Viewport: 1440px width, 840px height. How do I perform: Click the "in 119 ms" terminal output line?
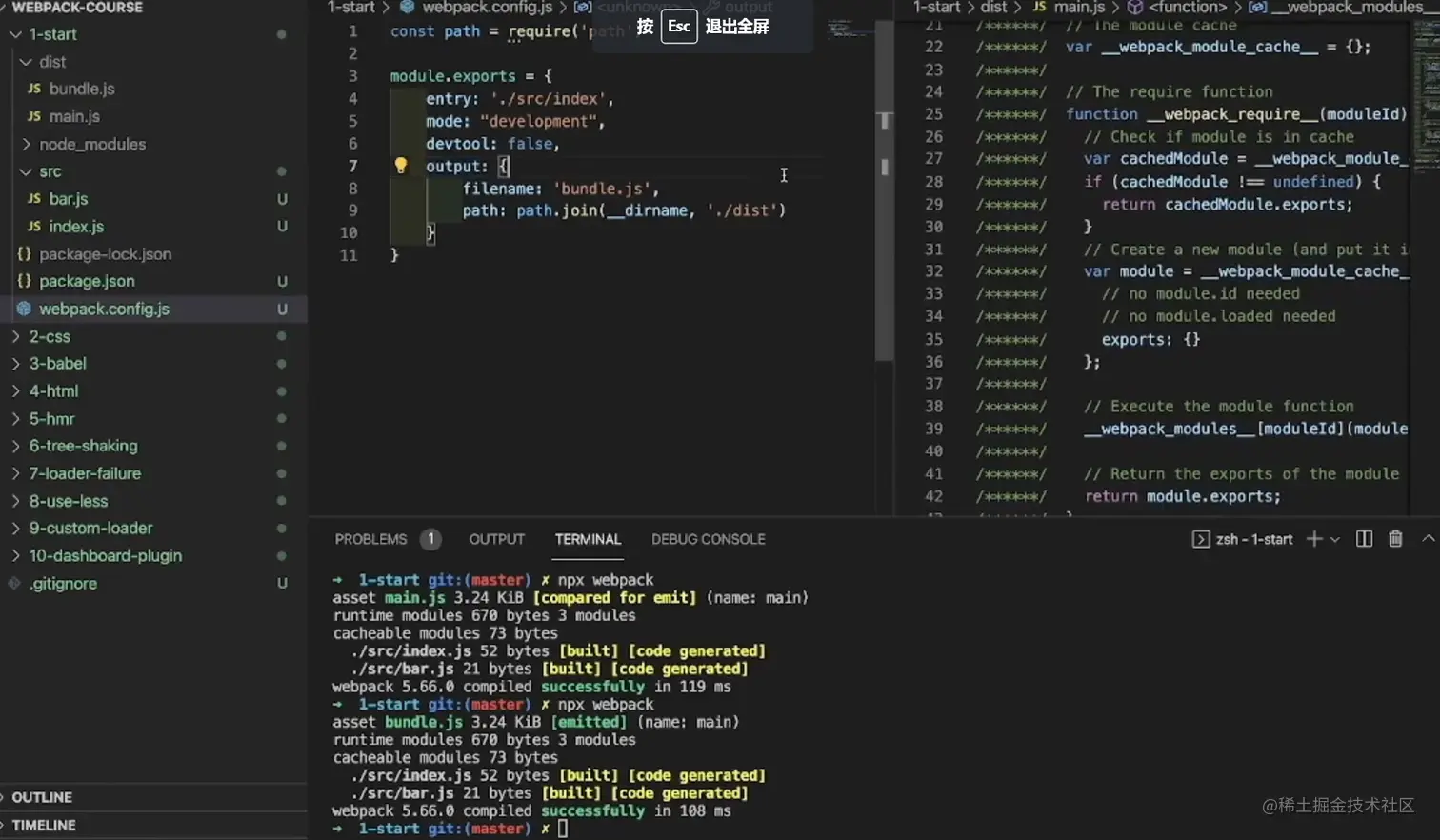point(692,687)
